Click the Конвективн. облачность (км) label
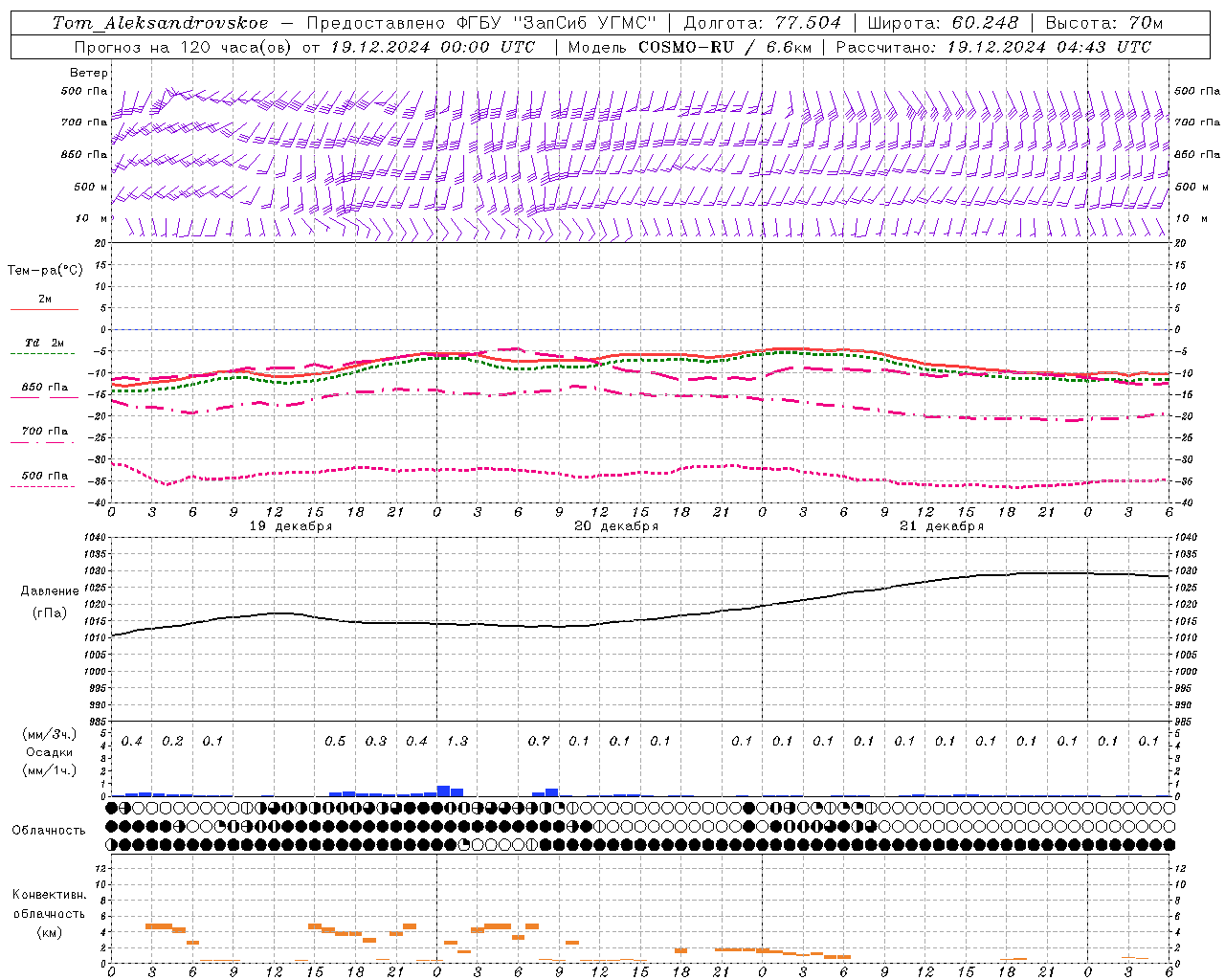The width and height of the screenshot is (1225, 980). (49, 914)
